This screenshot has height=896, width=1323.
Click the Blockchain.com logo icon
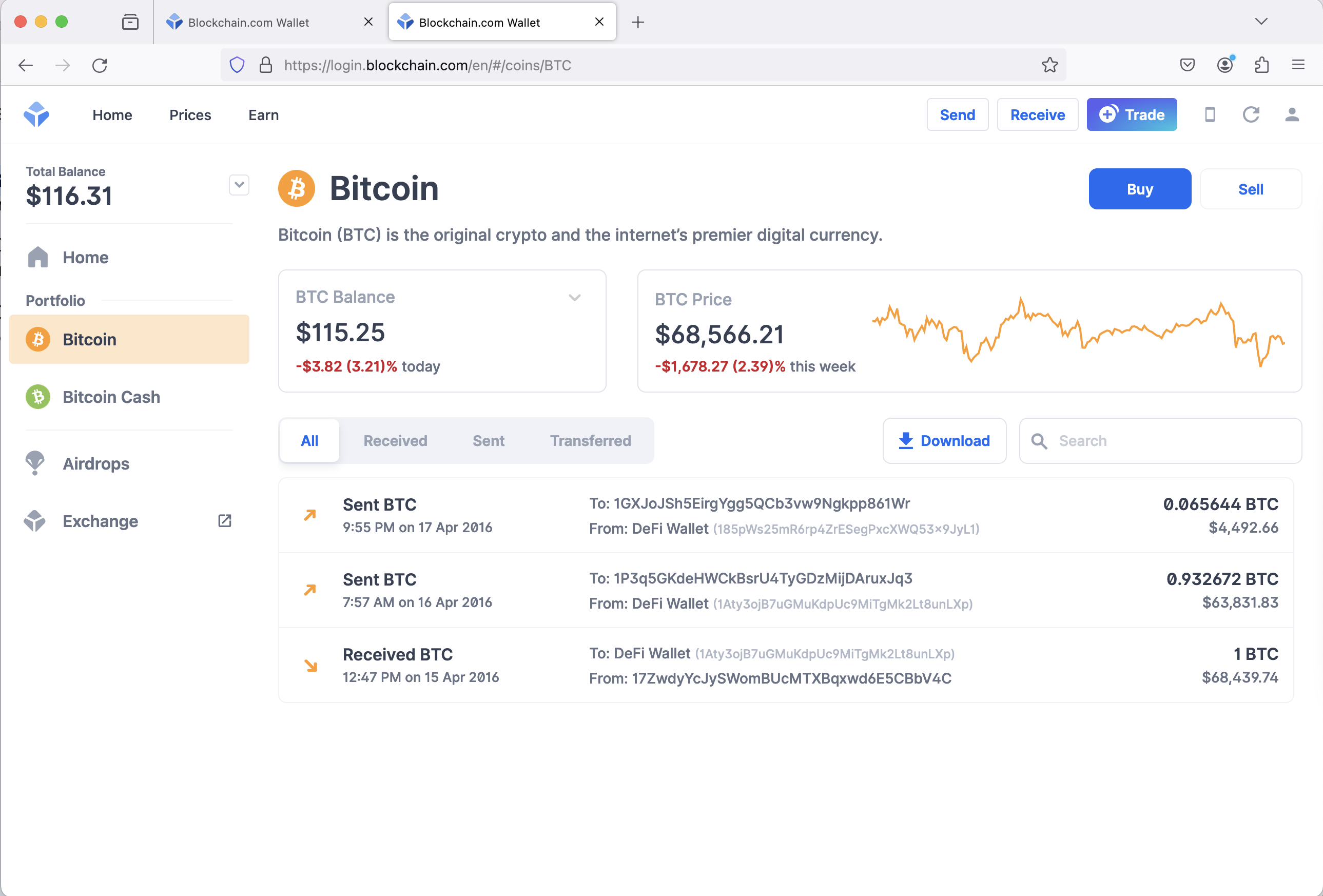tap(36, 114)
